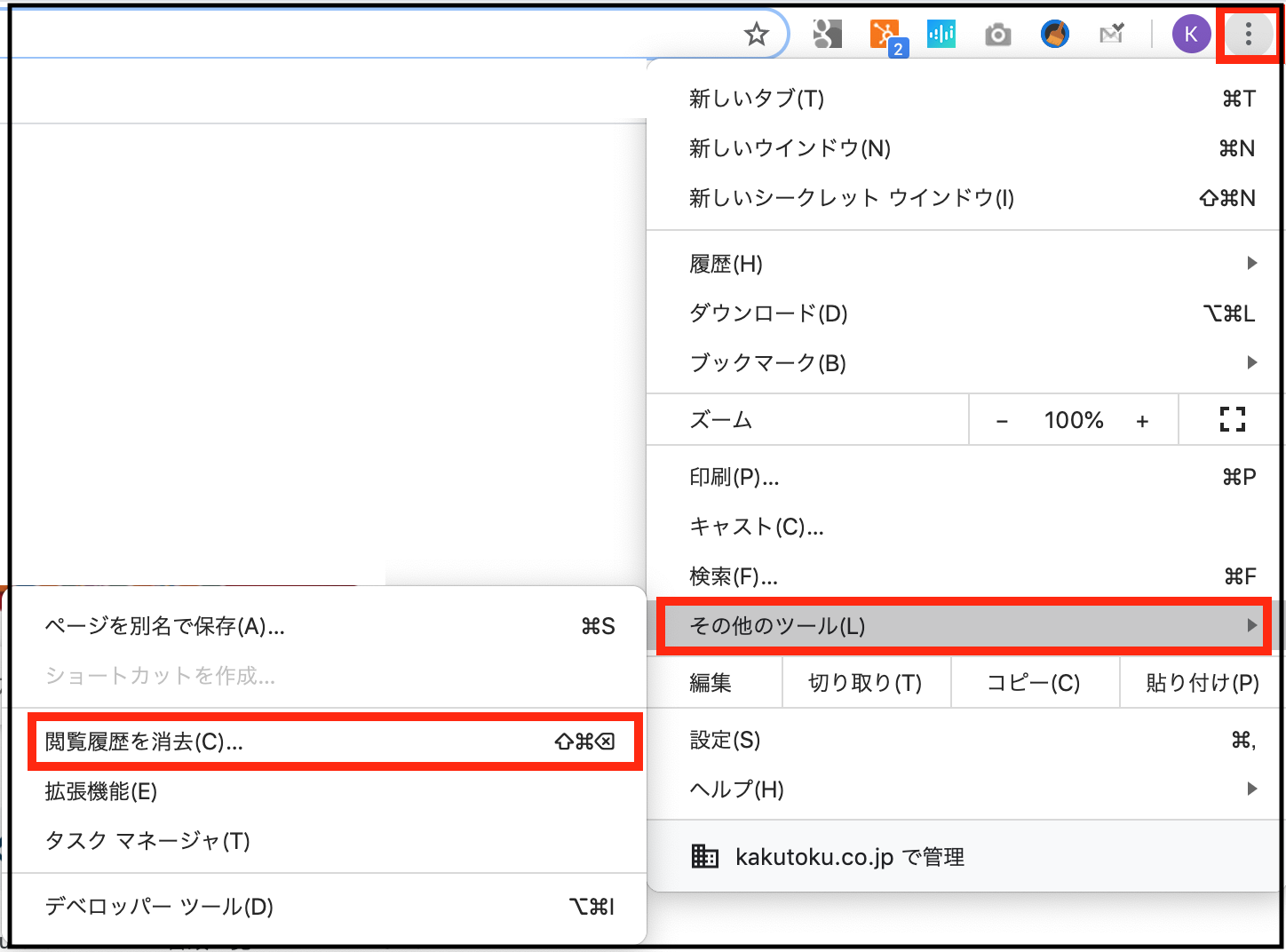The height and width of the screenshot is (952, 1286).
Task: Open the round blue avatar extension icon
Action: click(x=1055, y=35)
